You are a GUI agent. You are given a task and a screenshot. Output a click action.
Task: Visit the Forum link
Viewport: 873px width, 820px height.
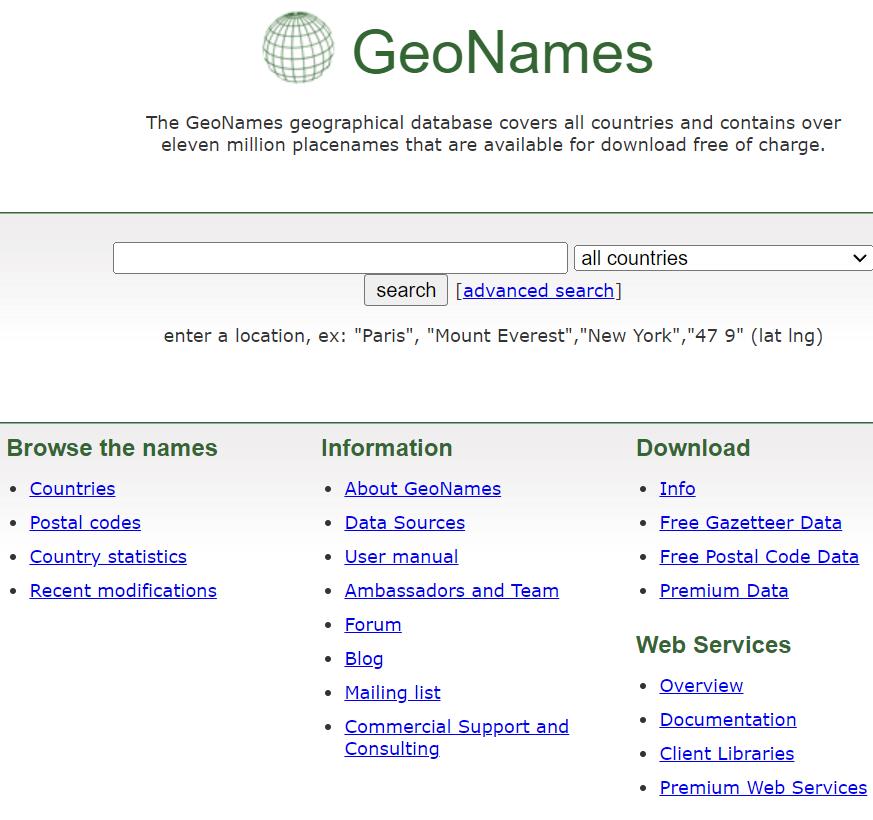click(372, 625)
